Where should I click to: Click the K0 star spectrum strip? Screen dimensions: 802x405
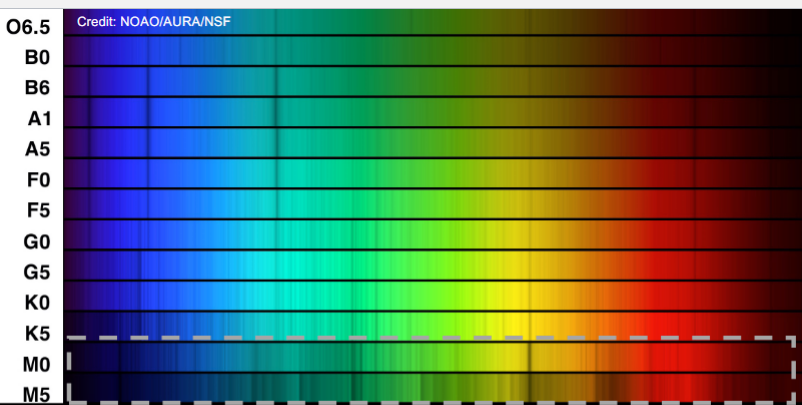pos(433,297)
